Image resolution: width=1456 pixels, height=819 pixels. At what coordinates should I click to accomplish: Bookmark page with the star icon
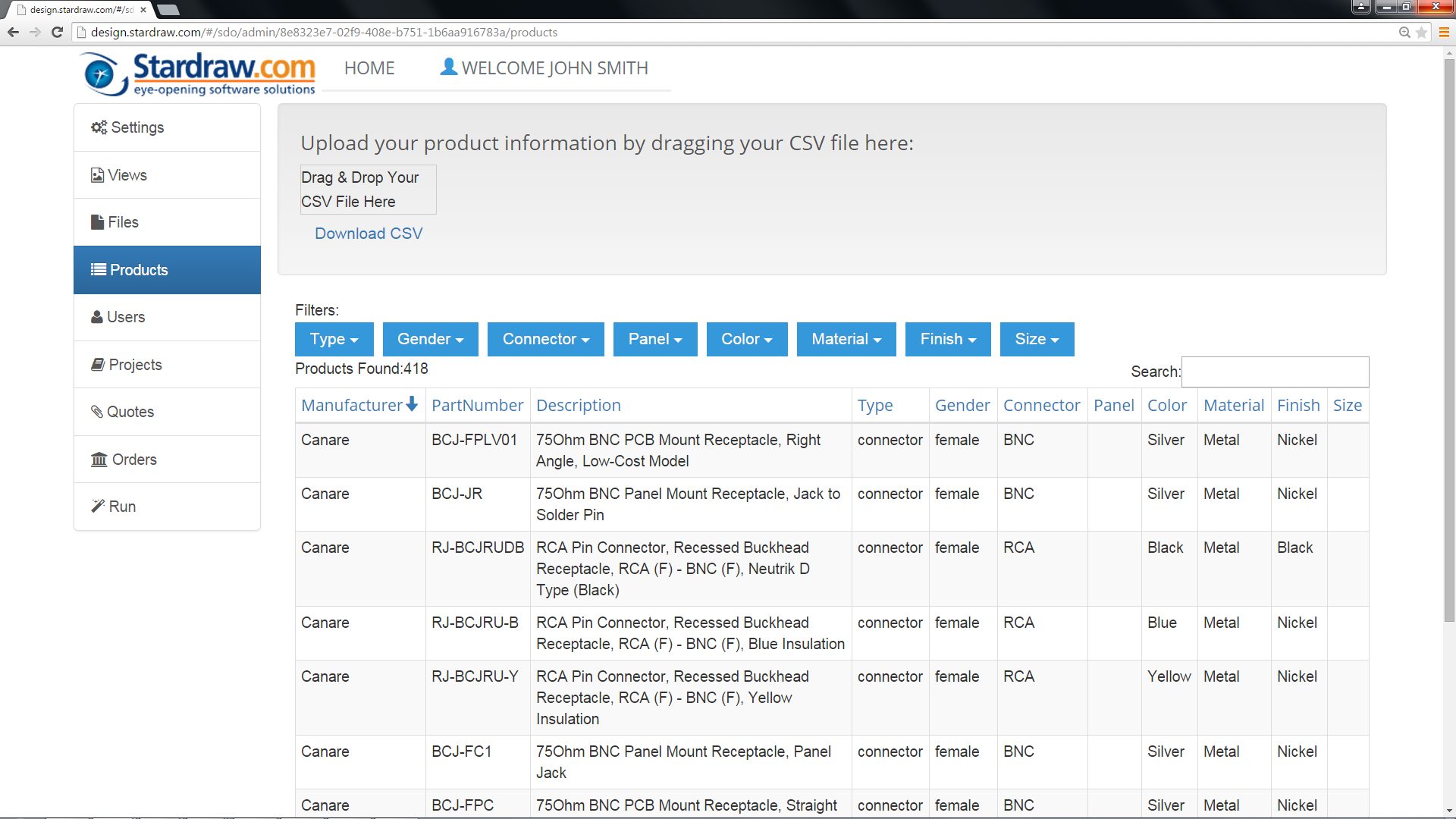(1421, 32)
